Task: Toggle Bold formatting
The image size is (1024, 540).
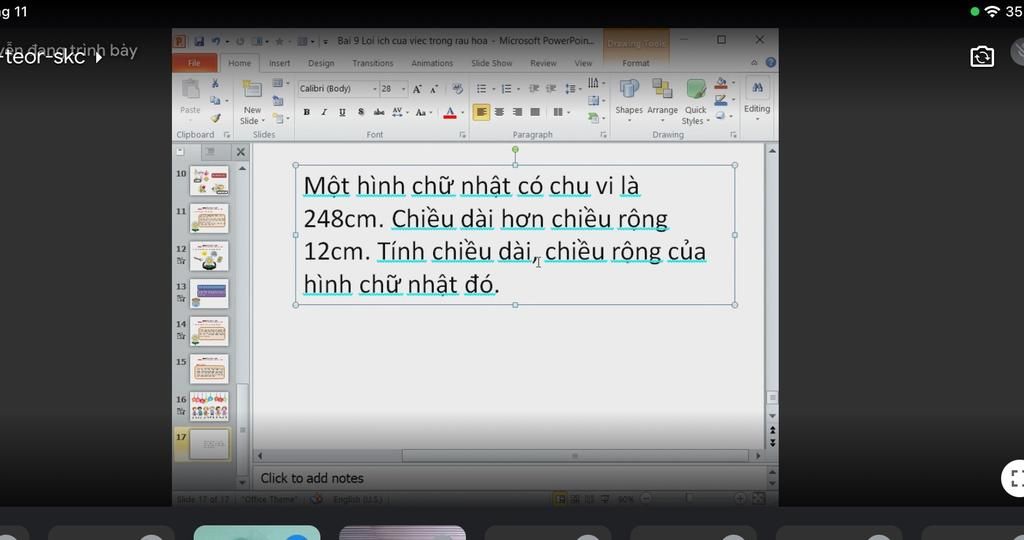Action: pos(306,112)
